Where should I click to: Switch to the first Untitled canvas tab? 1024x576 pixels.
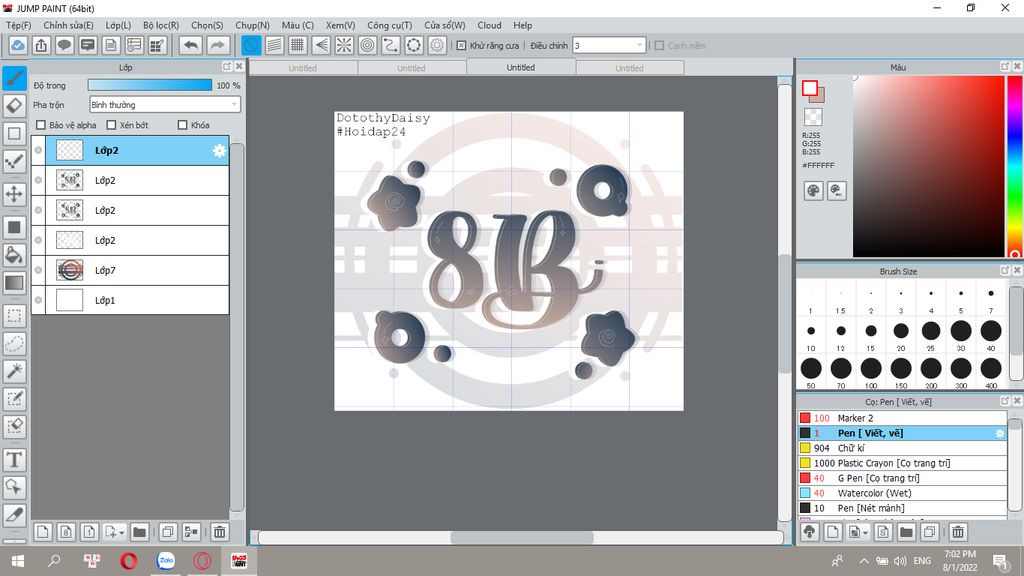[x=303, y=68]
